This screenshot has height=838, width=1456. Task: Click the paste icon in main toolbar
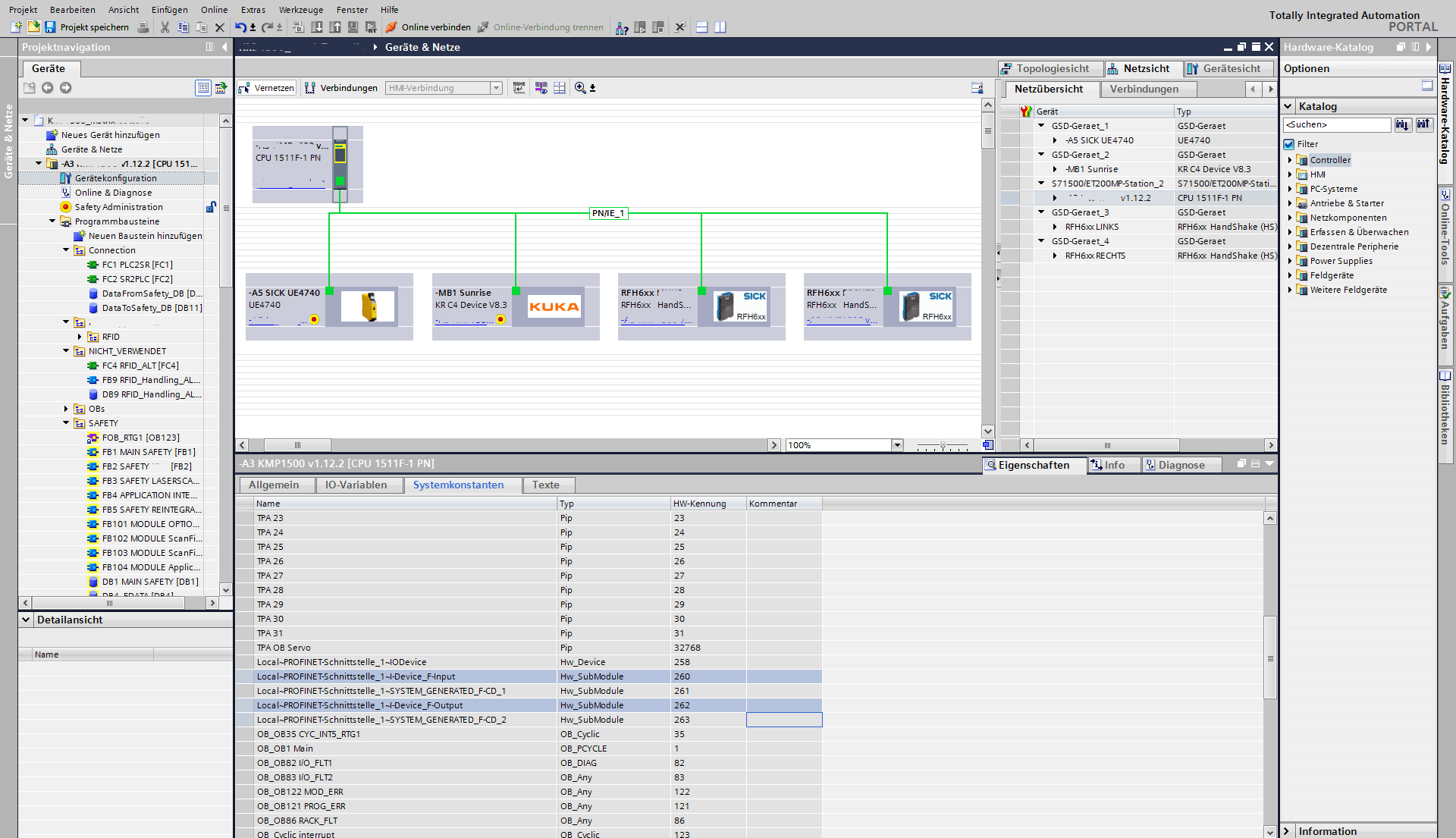[201, 27]
